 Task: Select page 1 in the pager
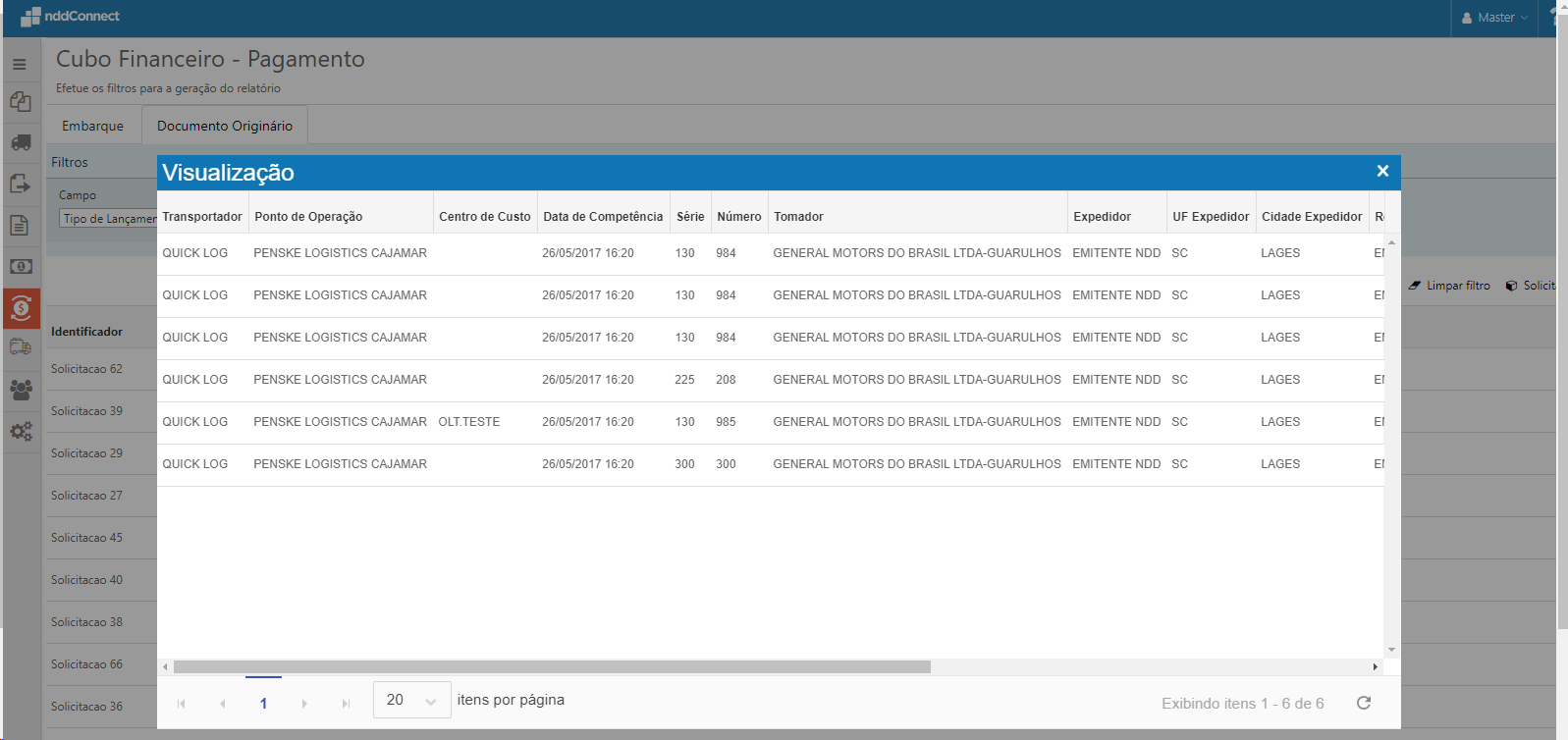coord(263,703)
